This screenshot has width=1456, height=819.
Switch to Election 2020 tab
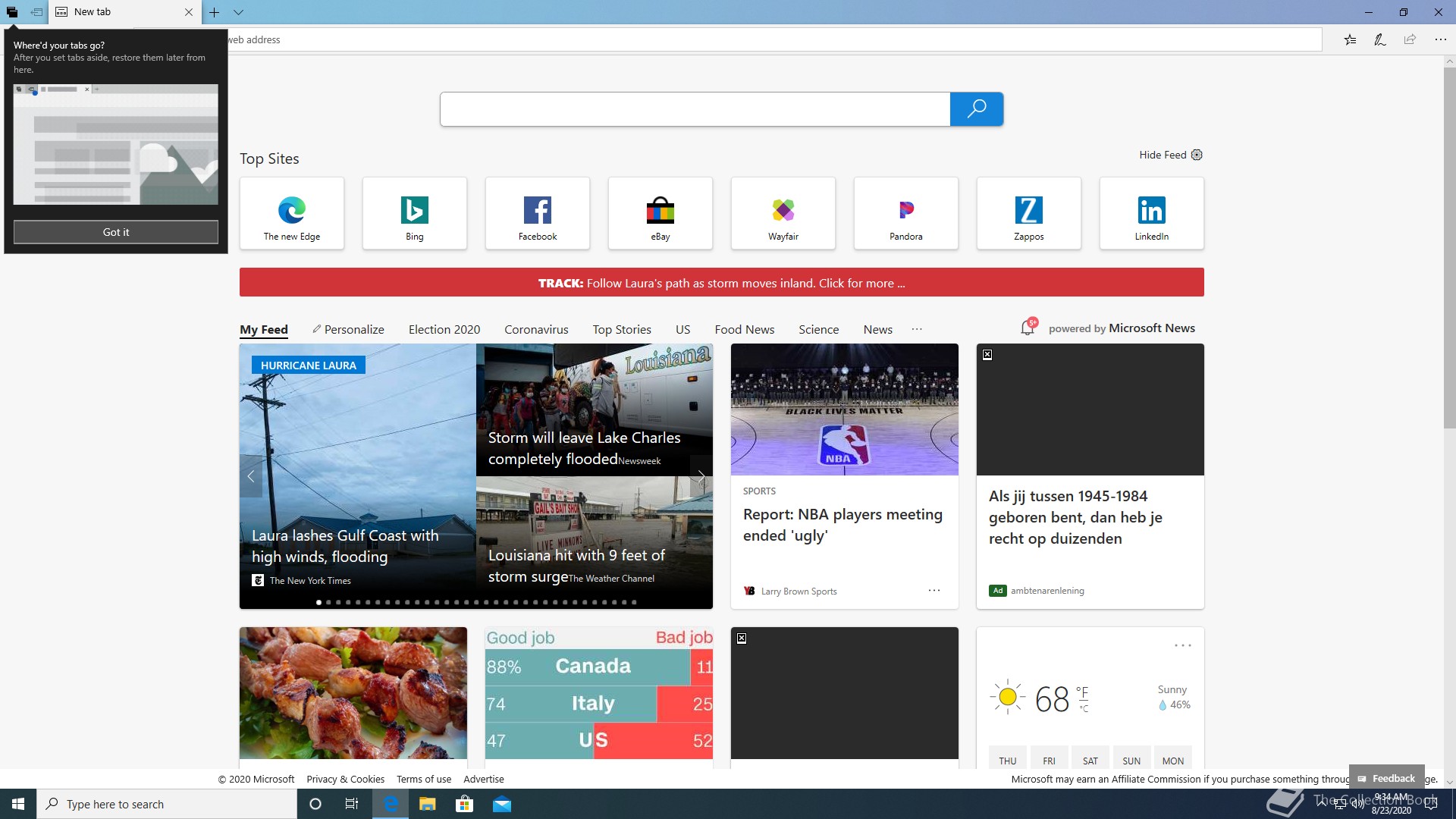444,329
